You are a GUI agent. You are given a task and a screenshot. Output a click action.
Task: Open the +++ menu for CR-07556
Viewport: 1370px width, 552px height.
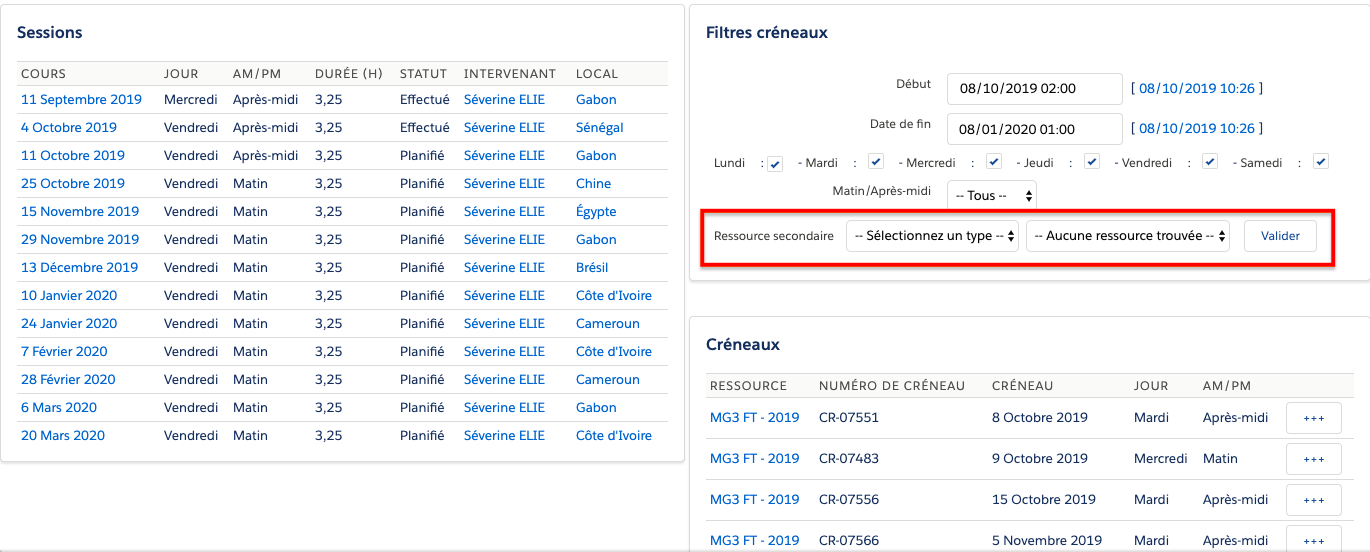(1313, 500)
